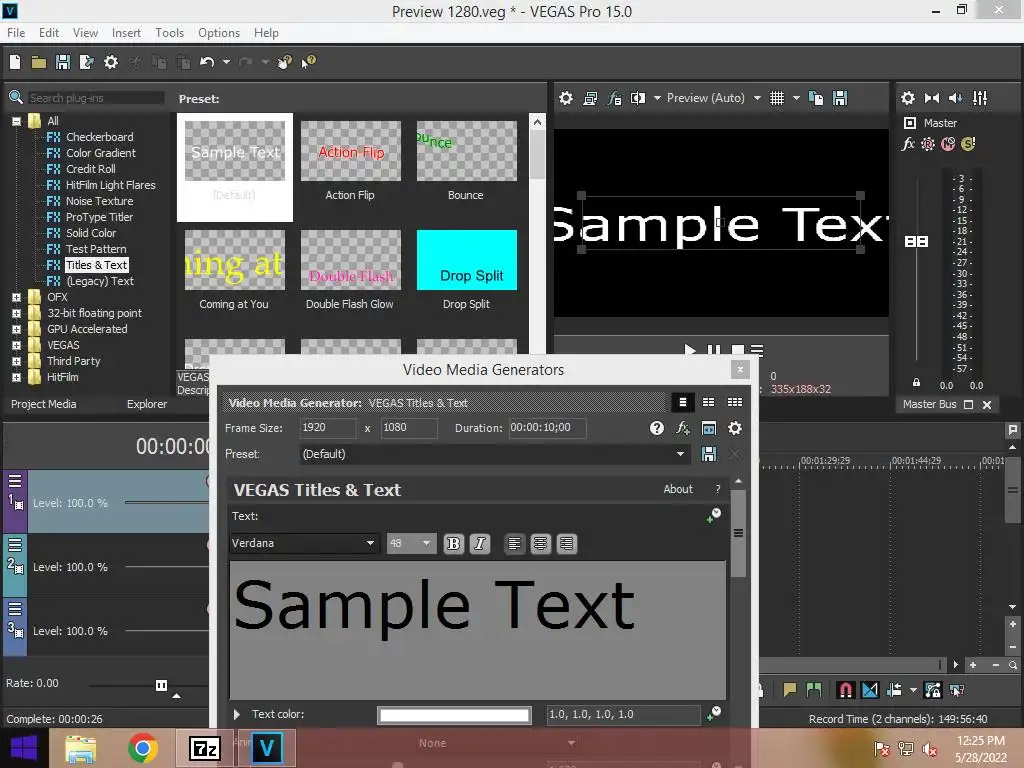
Task: Toggle Downmix Output in Master bus
Action: tap(932, 98)
